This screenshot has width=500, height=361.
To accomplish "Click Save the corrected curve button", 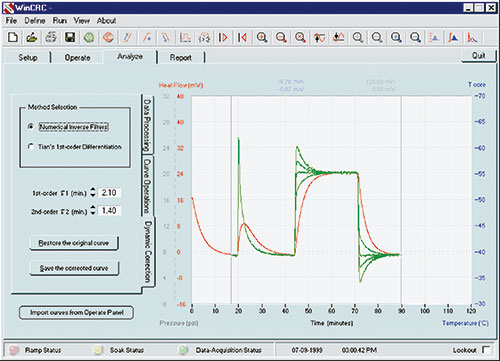I will click(74, 268).
